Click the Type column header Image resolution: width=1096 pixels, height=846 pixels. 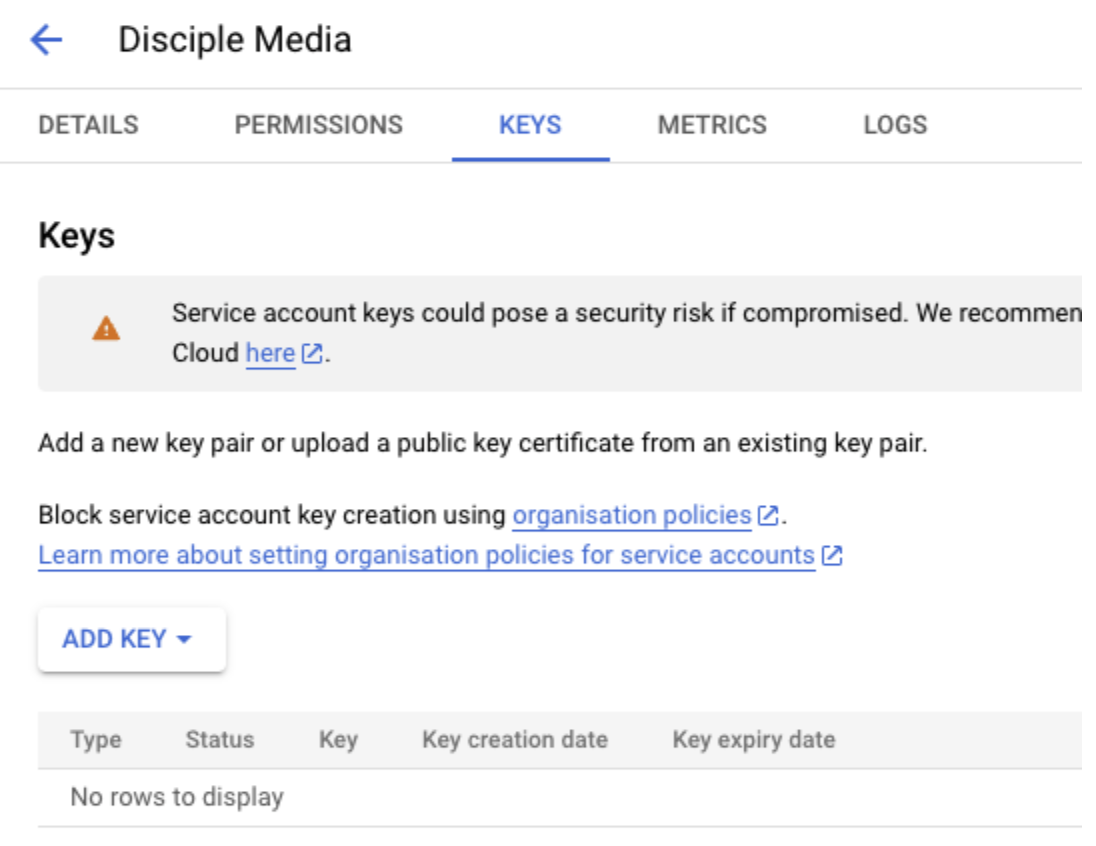click(x=96, y=740)
